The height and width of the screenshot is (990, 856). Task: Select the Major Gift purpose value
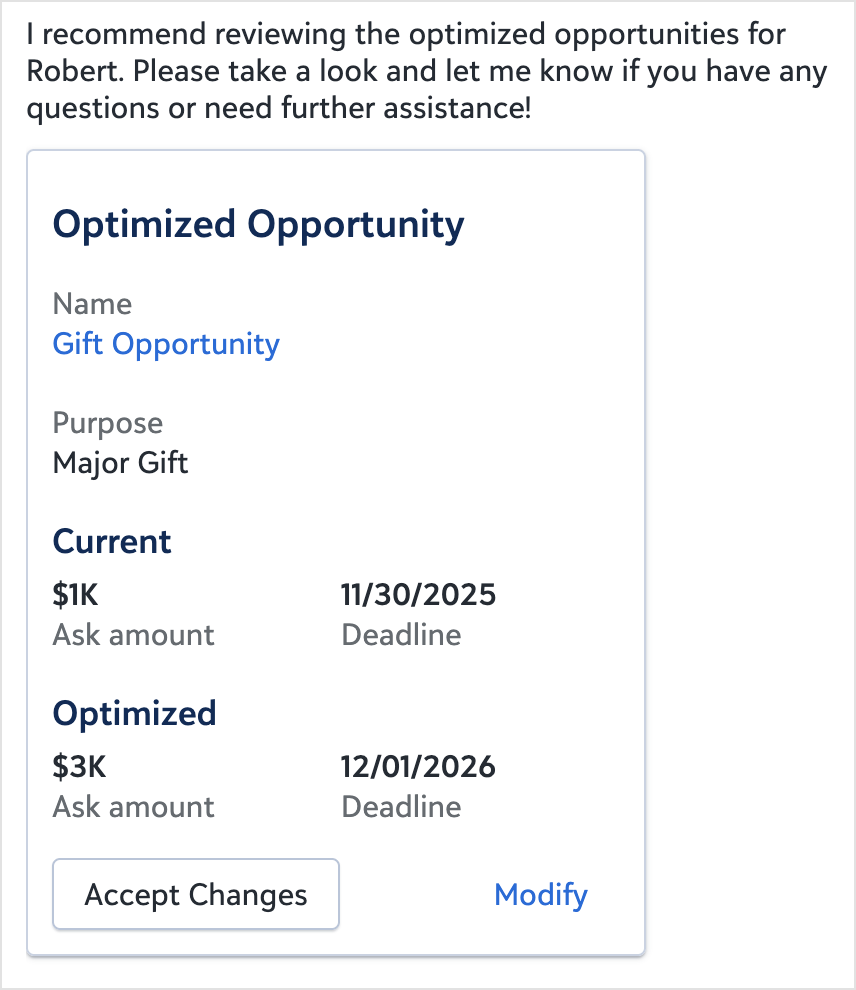click(x=120, y=463)
